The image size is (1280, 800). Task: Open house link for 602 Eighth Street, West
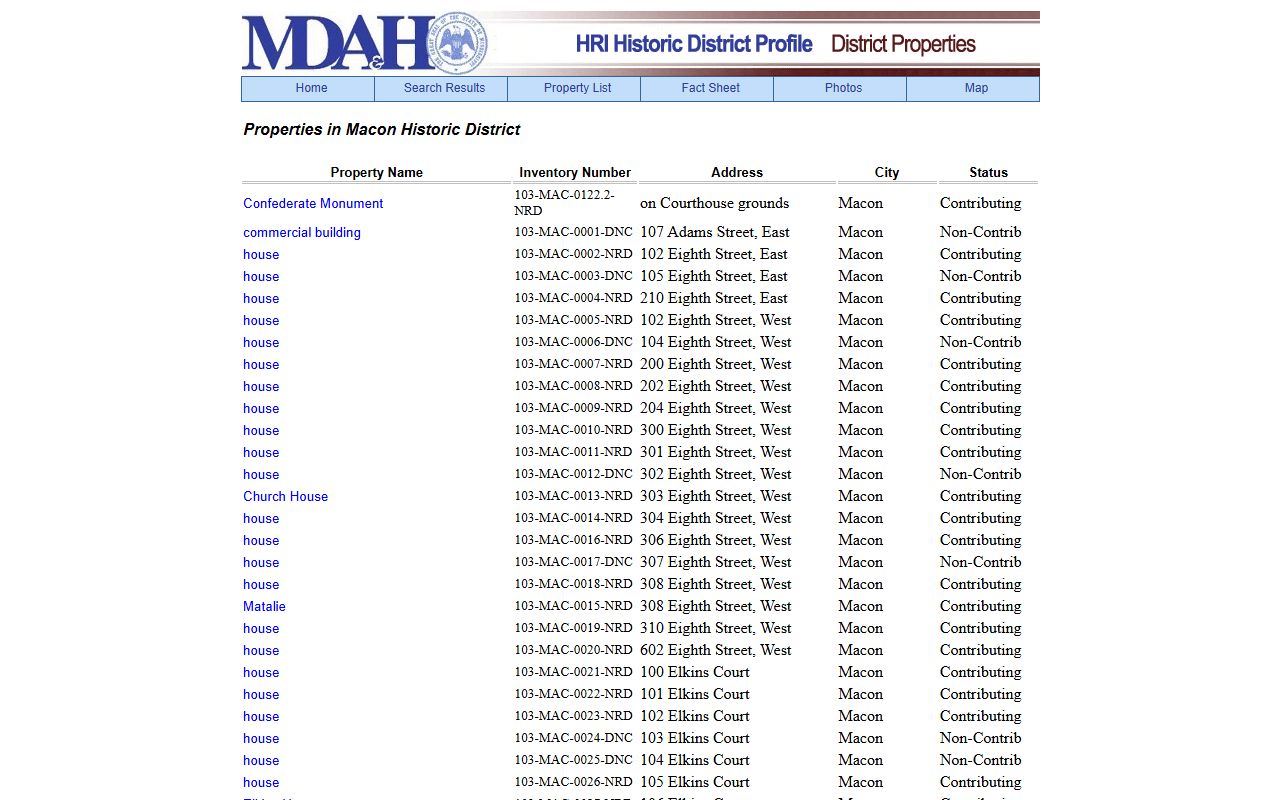pyautogui.click(x=261, y=650)
